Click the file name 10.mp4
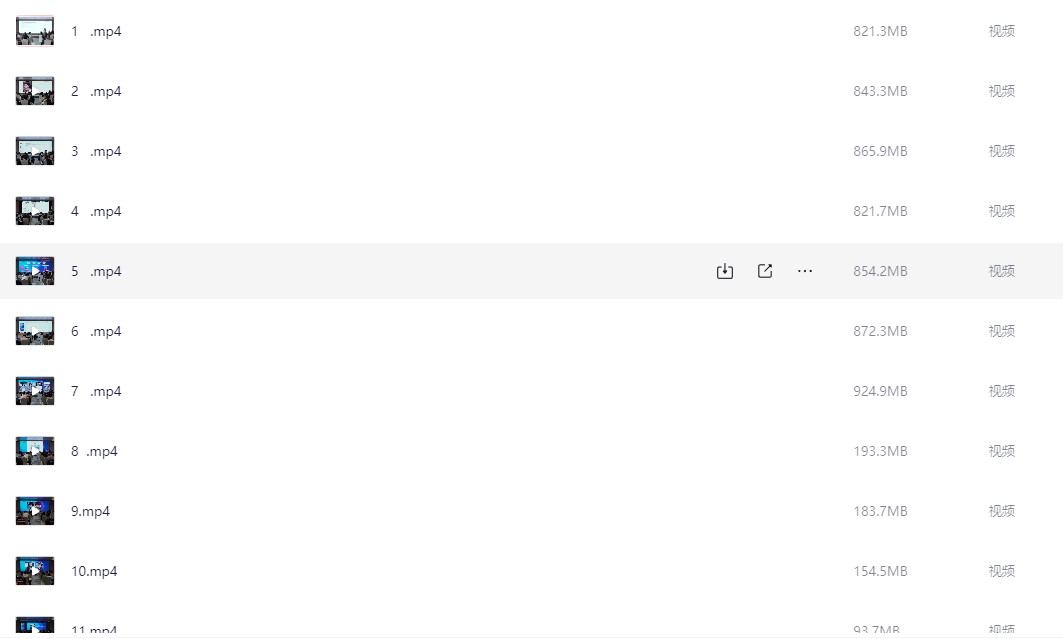The width and height of the screenshot is (1063, 639). coord(94,571)
